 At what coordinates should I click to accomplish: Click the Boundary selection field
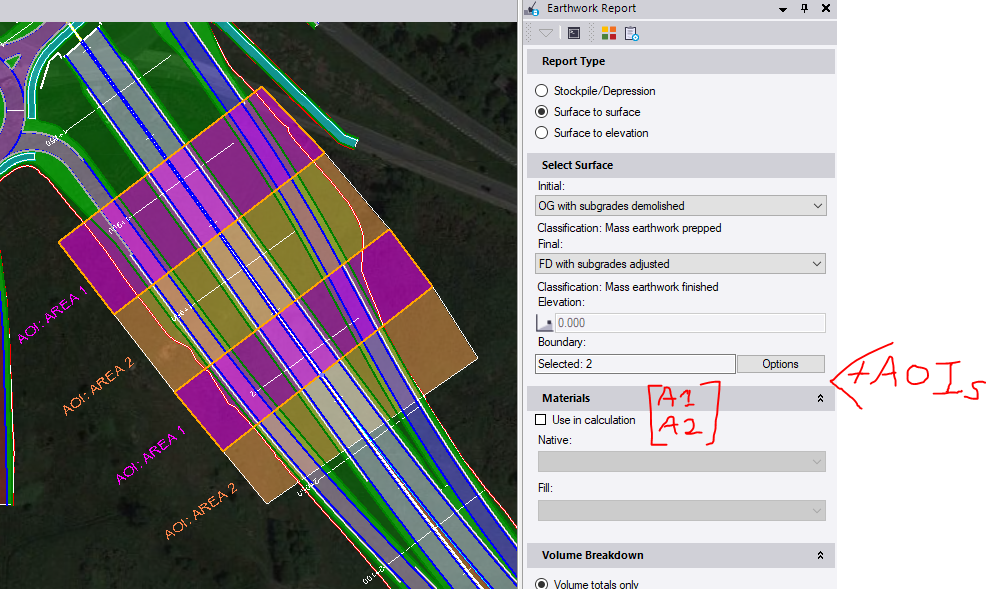click(635, 364)
